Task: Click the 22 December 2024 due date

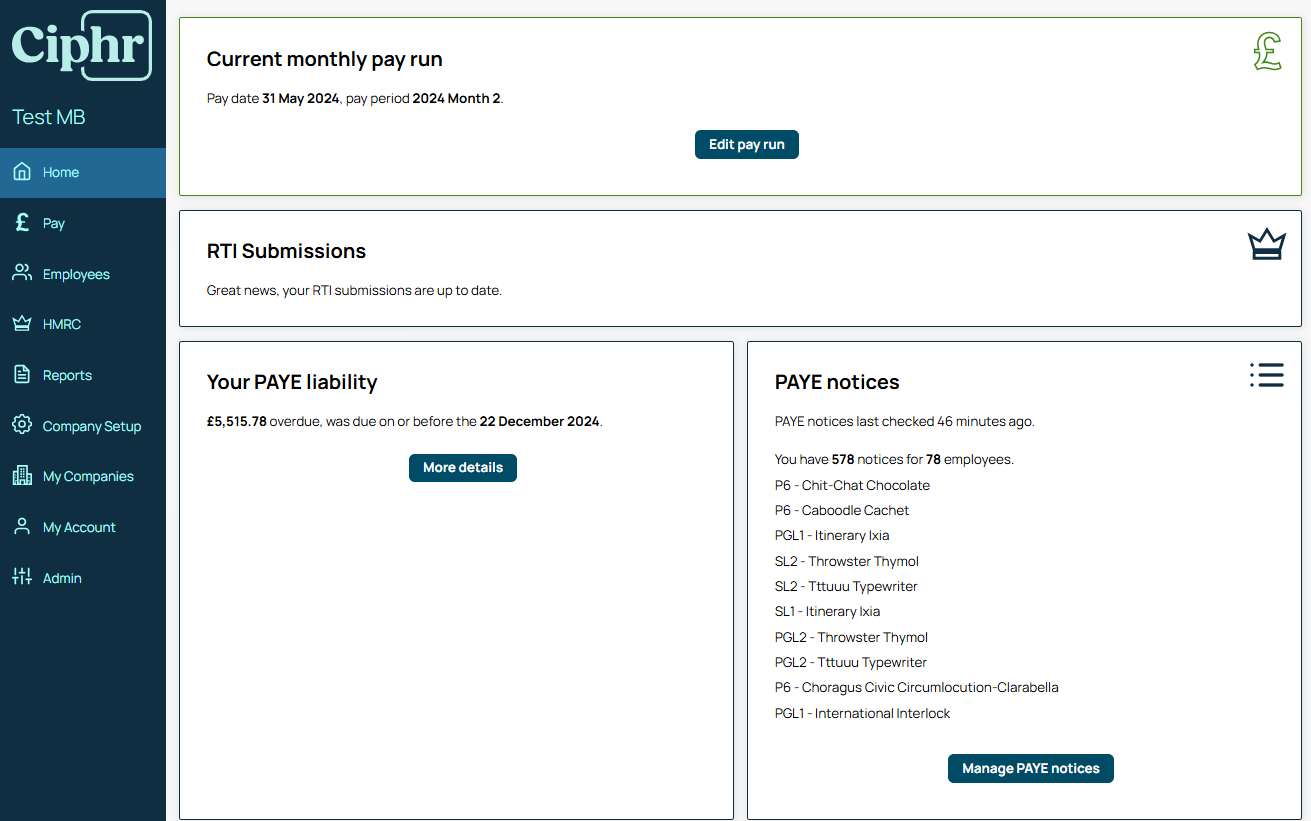Action: click(539, 421)
